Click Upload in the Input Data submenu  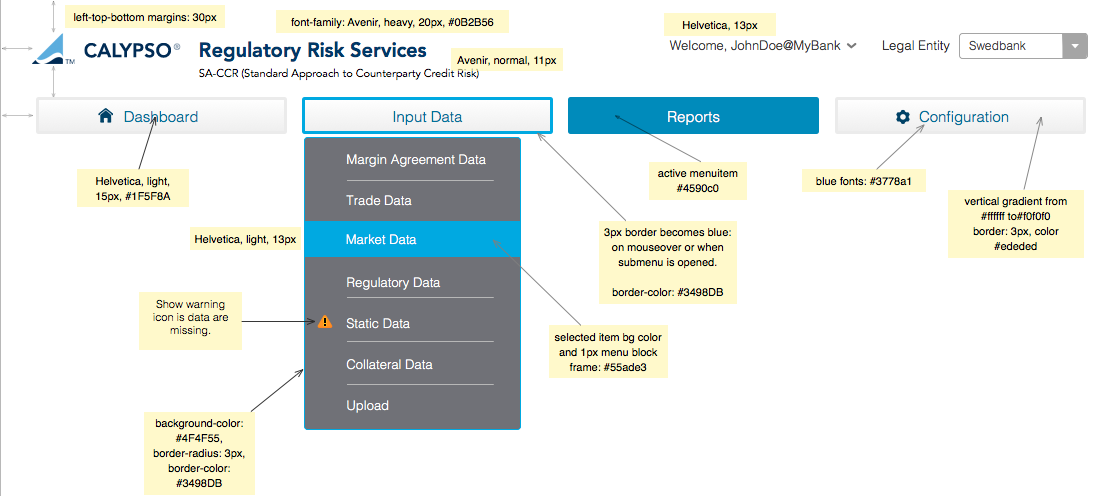click(367, 405)
